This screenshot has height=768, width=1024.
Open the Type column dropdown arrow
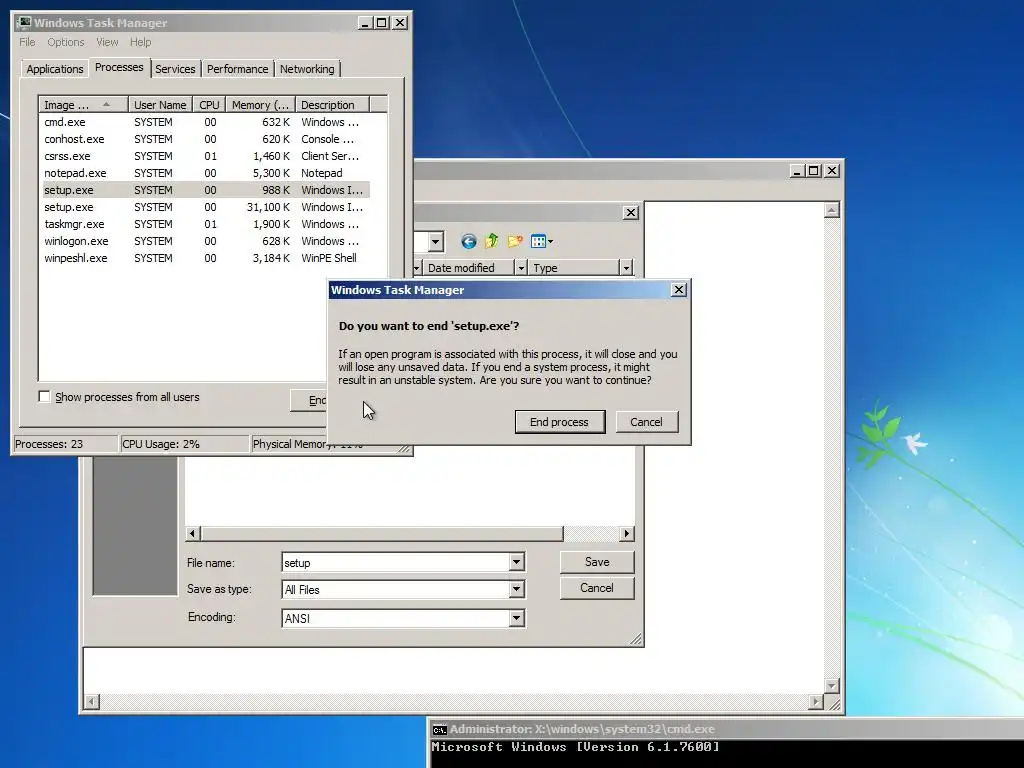tap(626, 268)
